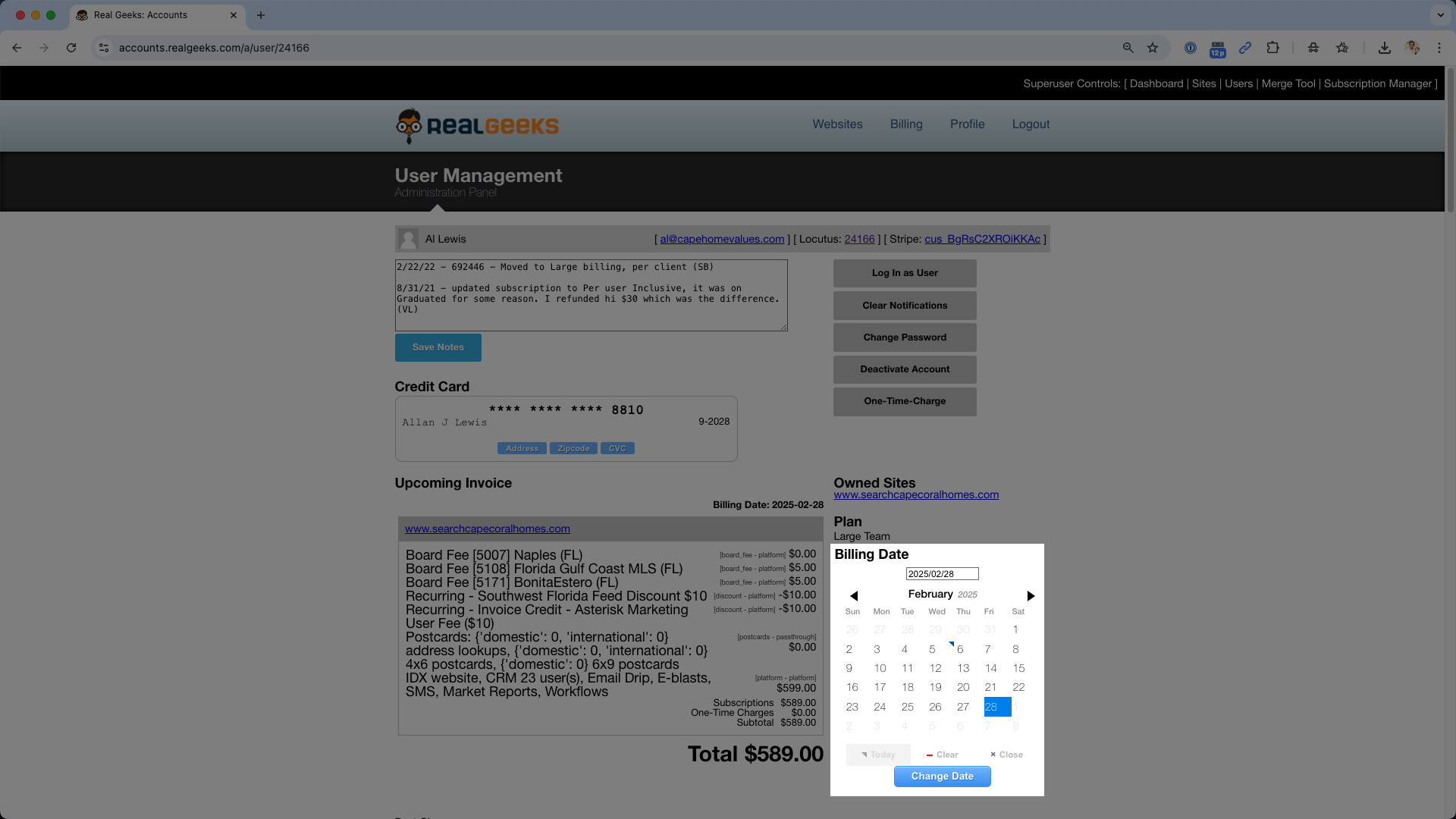Click Save Notes button

pyautogui.click(x=438, y=347)
